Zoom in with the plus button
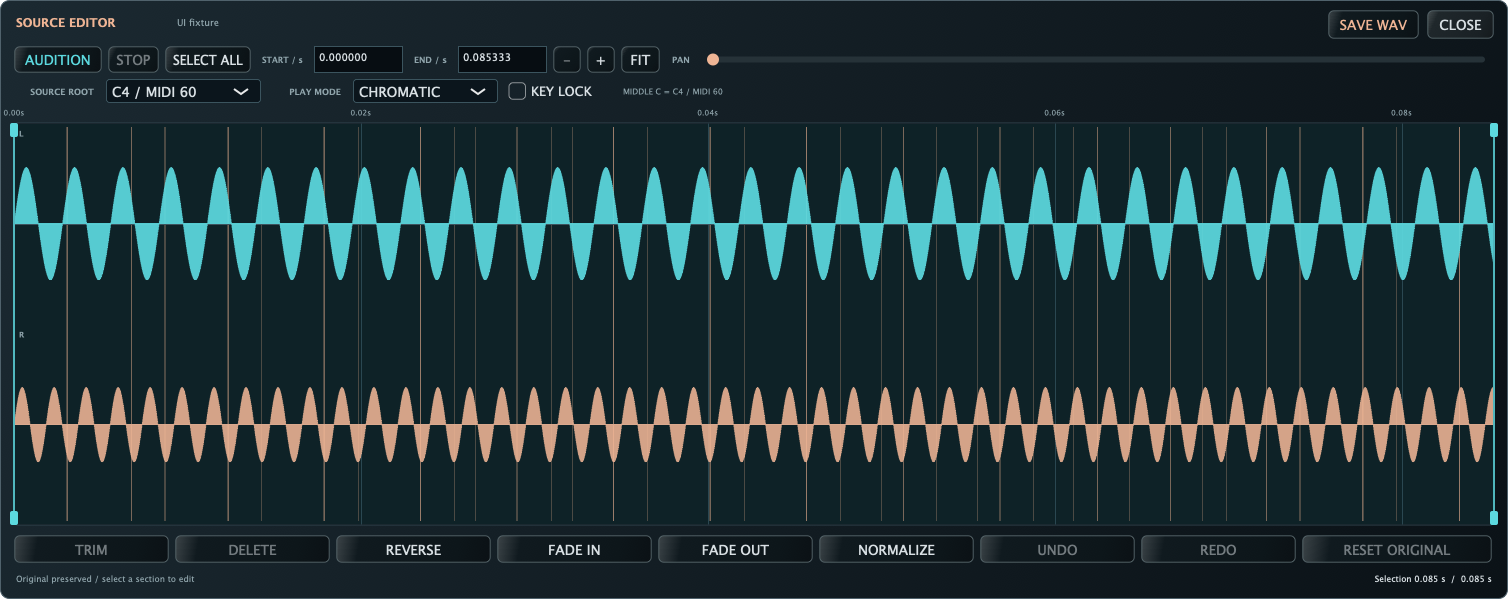Screen dimensions: 1508x599 pos(601,60)
